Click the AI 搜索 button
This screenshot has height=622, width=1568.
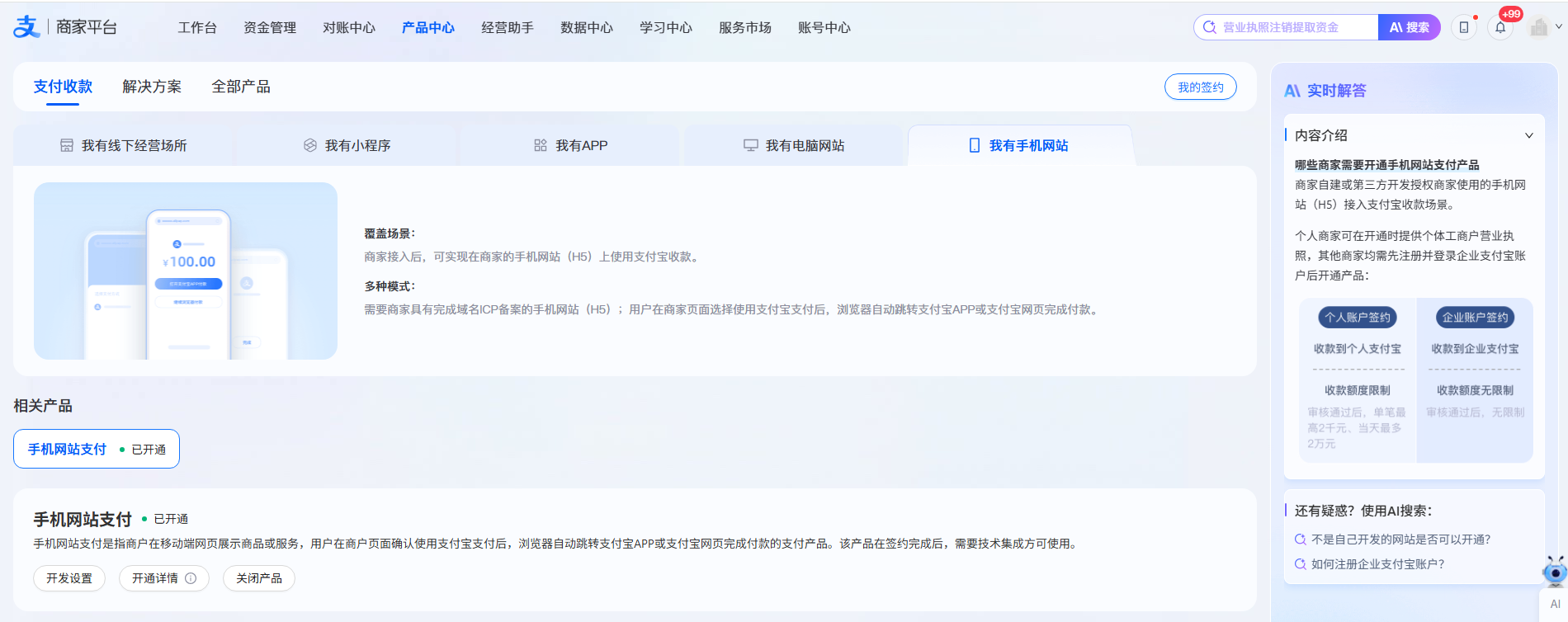(x=1410, y=27)
